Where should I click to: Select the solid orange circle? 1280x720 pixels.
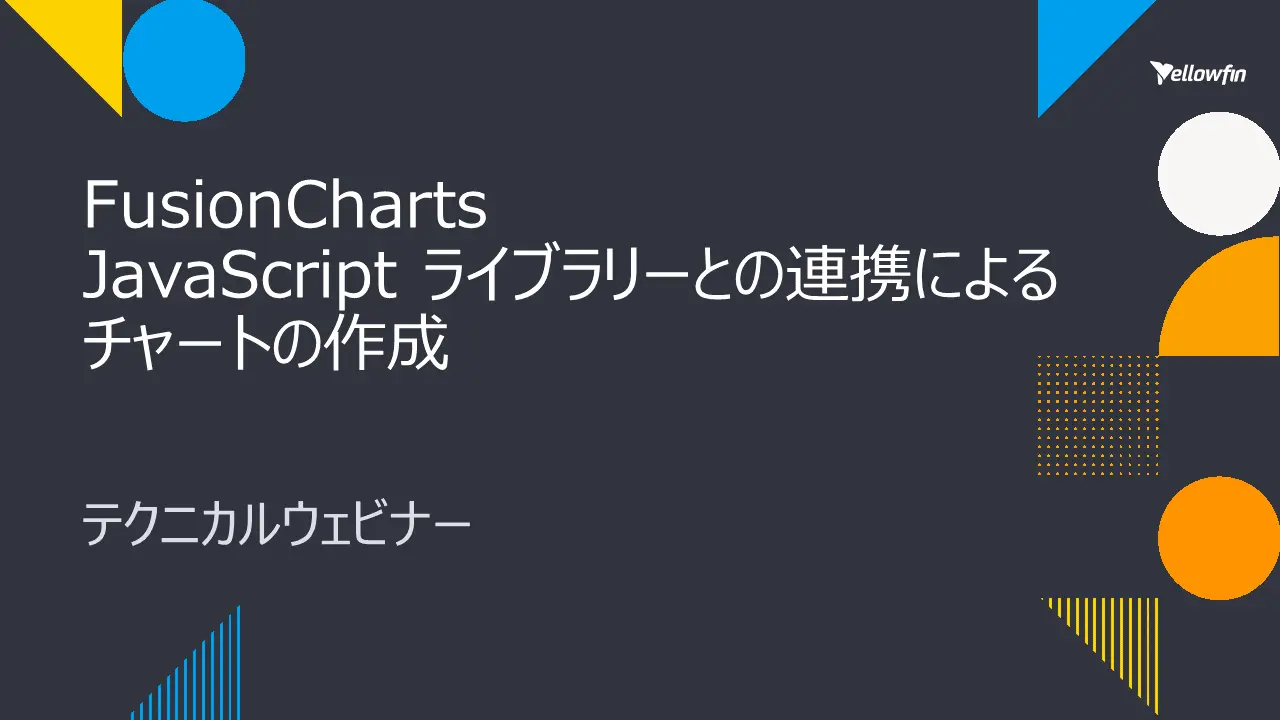1218,538
